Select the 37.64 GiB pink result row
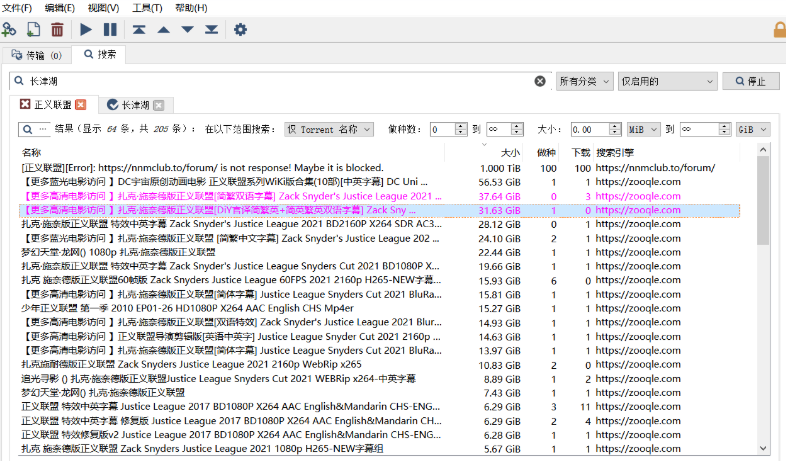The width and height of the screenshot is (786, 461). (379, 196)
